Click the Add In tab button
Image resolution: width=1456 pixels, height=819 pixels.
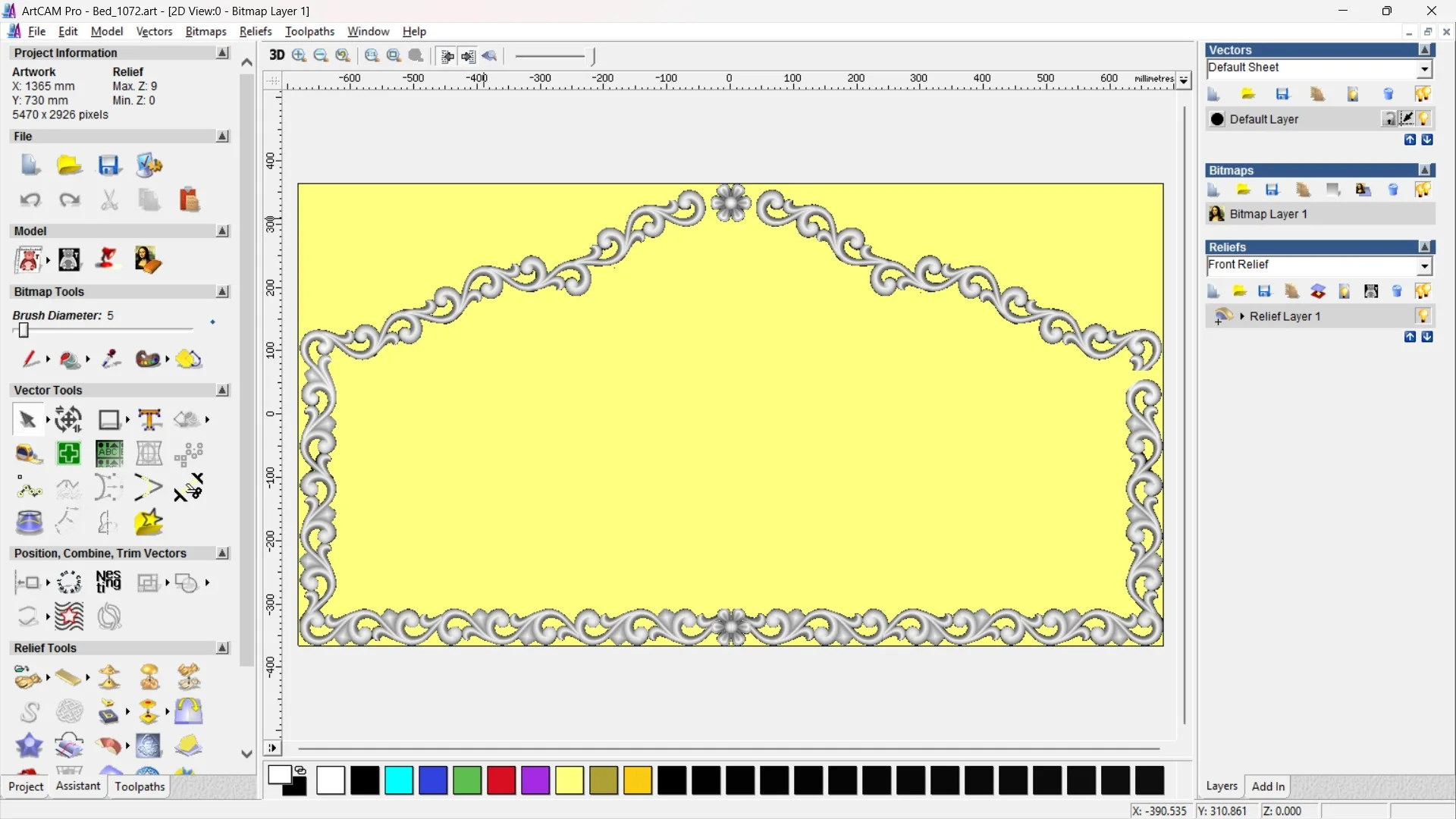(x=1267, y=786)
